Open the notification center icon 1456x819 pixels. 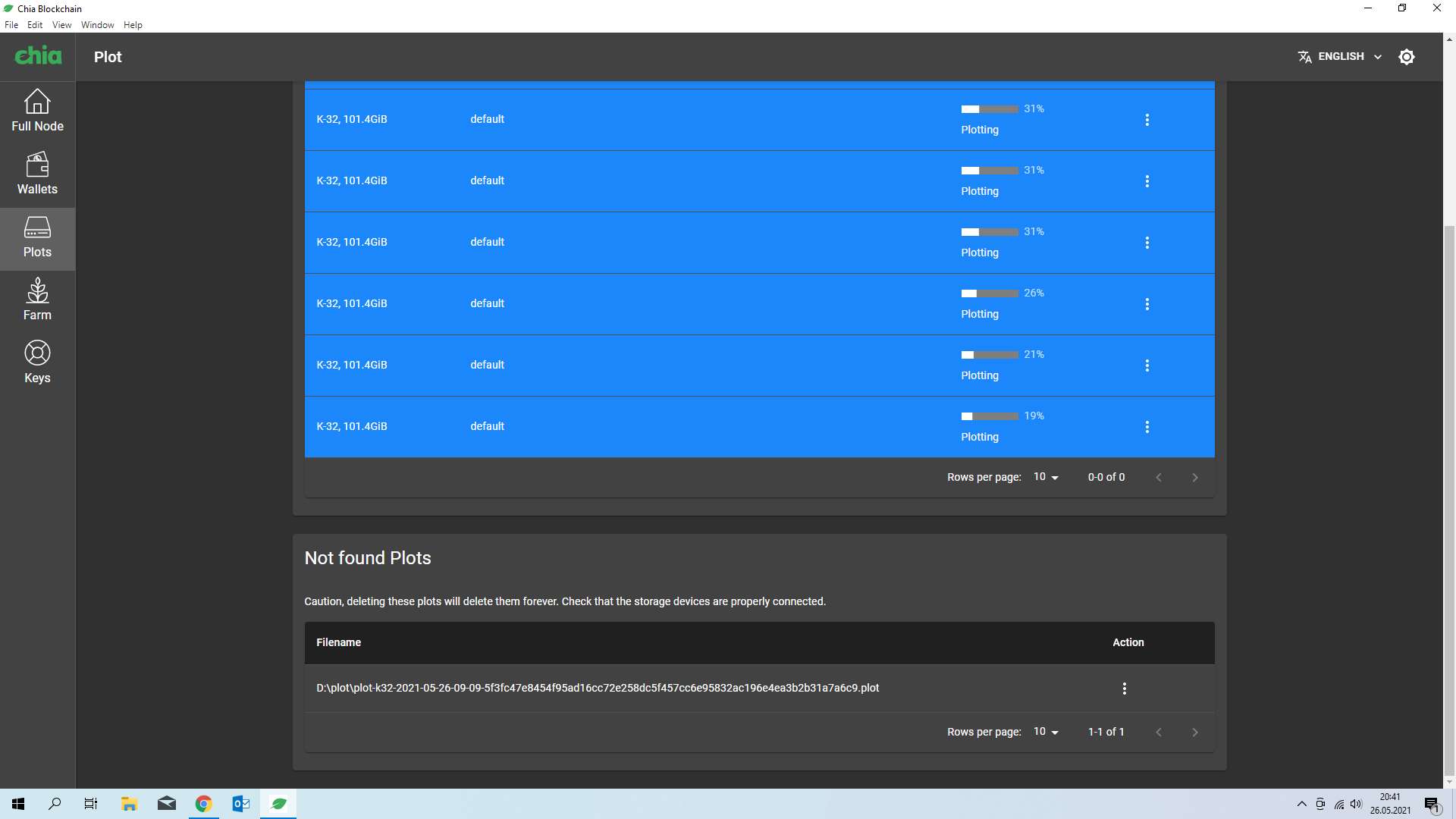click(x=1432, y=805)
